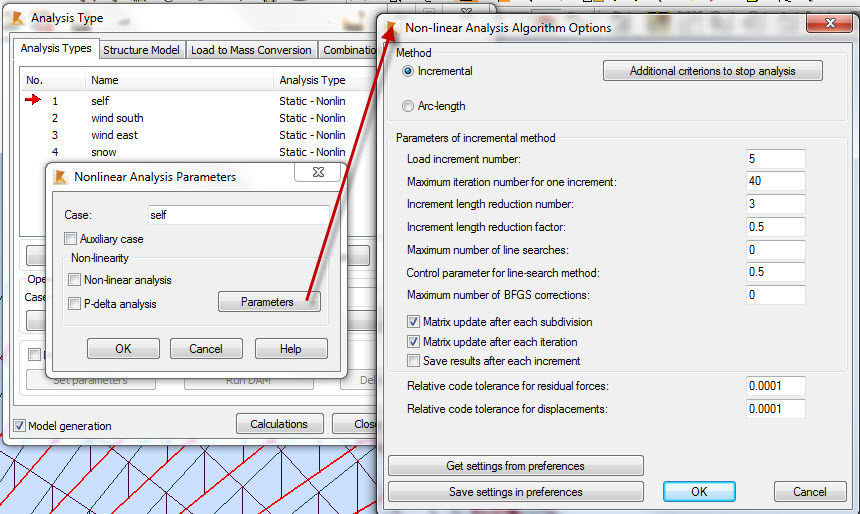
Task: Click the Analysis Type window title icon
Action: pos(17,18)
